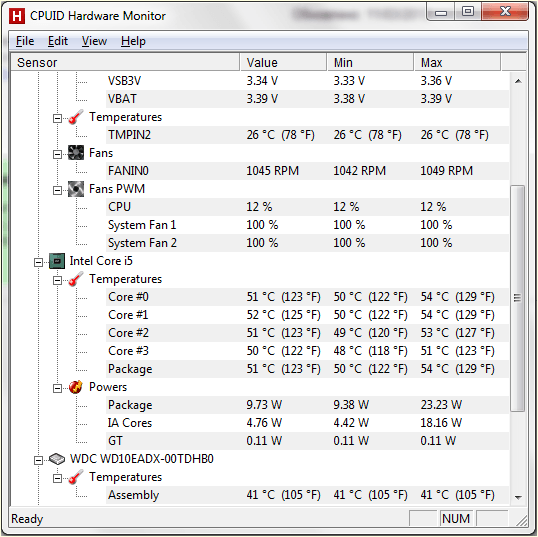
Task: Open the File menu
Action: [25, 41]
